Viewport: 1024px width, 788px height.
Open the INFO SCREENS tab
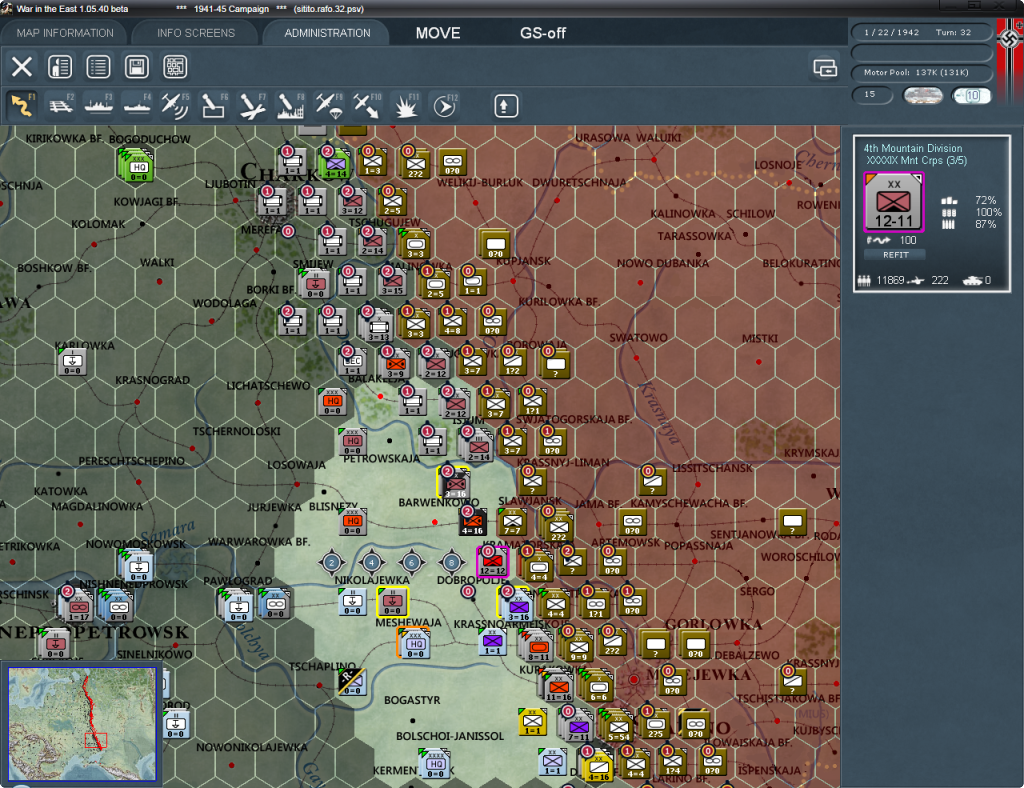[195, 33]
